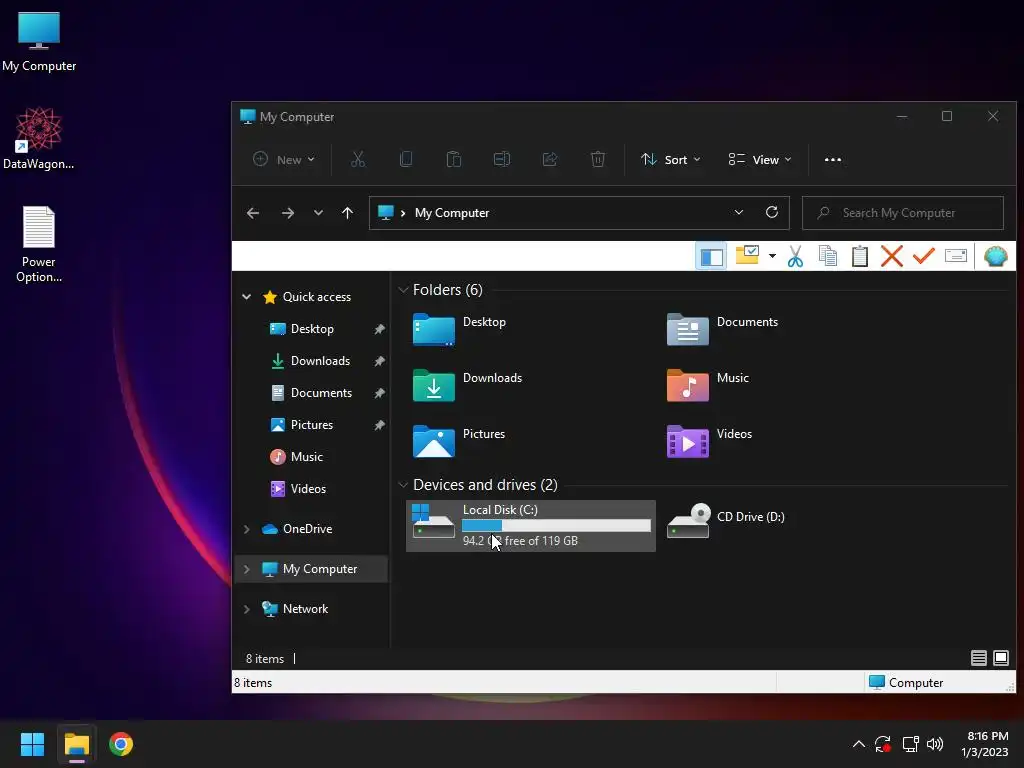Refresh the My Computer view
The height and width of the screenshot is (768, 1024).
772,212
